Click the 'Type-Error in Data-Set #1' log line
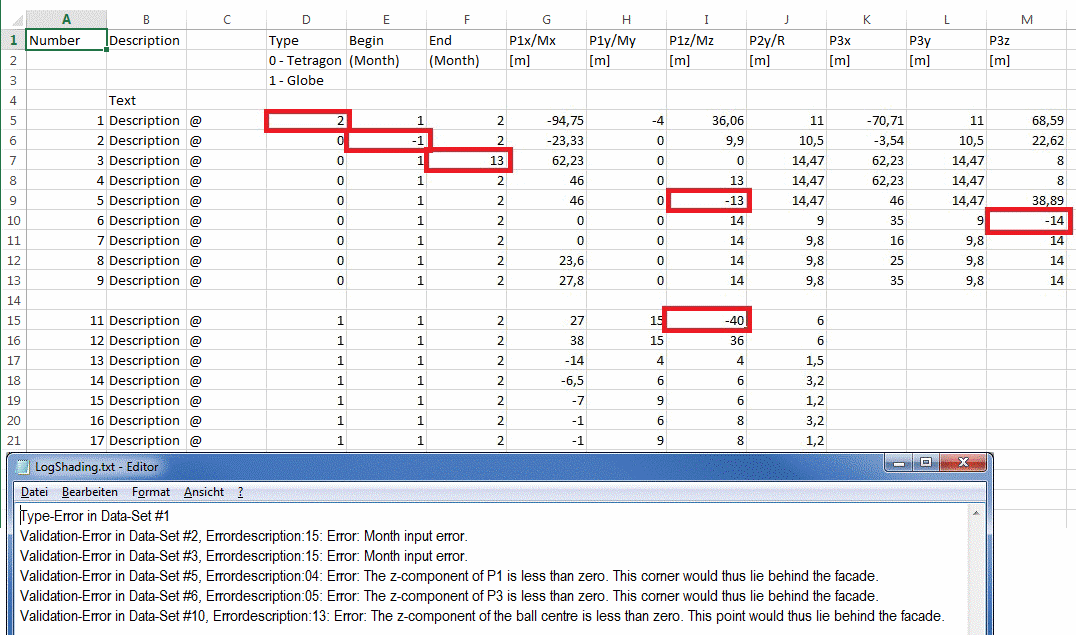This screenshot has height=635, width=1076. pos(95,516)
